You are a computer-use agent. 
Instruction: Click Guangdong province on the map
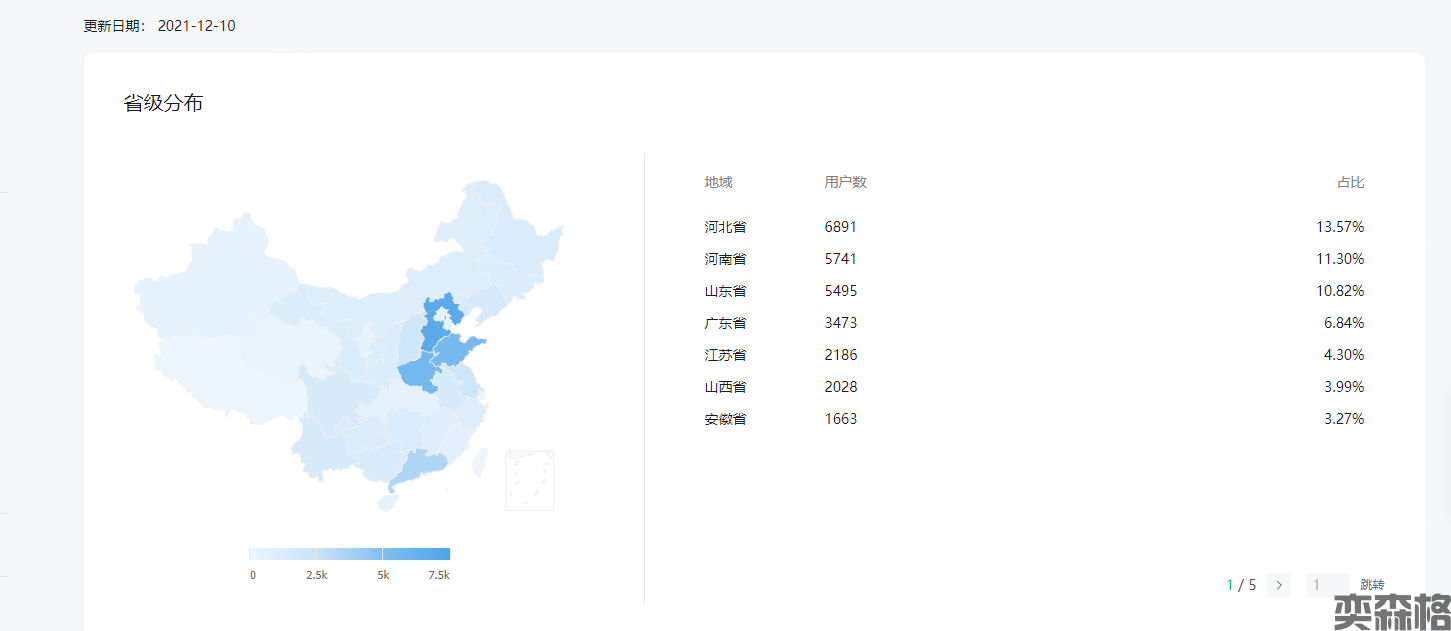418,465
